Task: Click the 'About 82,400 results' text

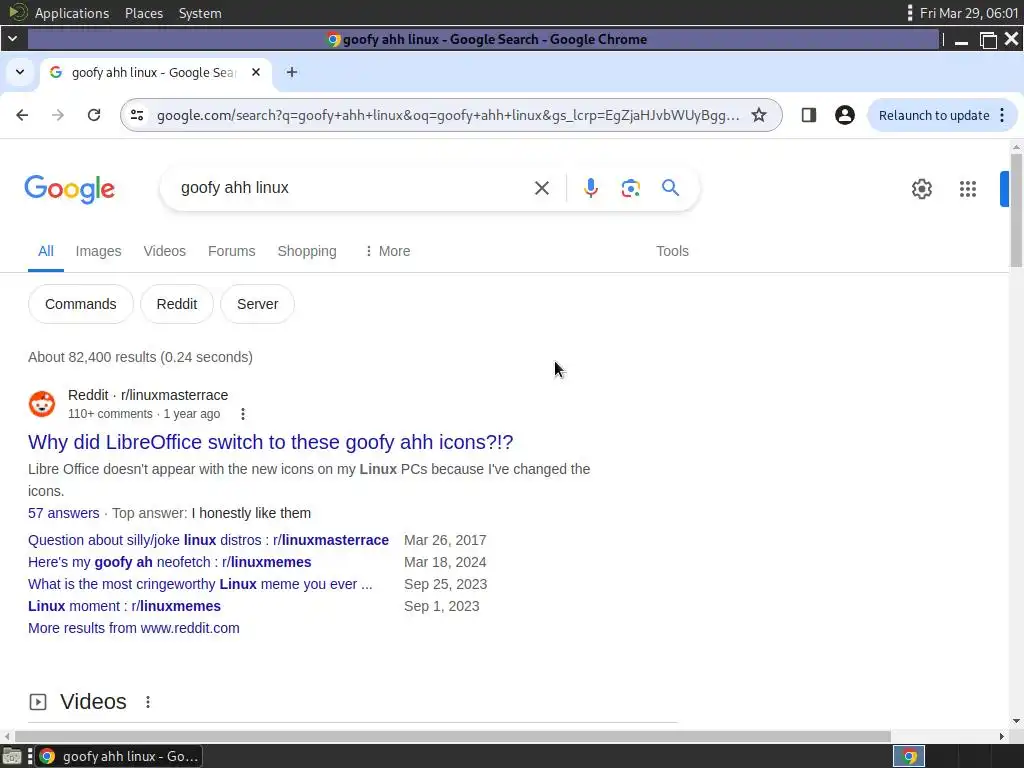Action: pos(140,357)
